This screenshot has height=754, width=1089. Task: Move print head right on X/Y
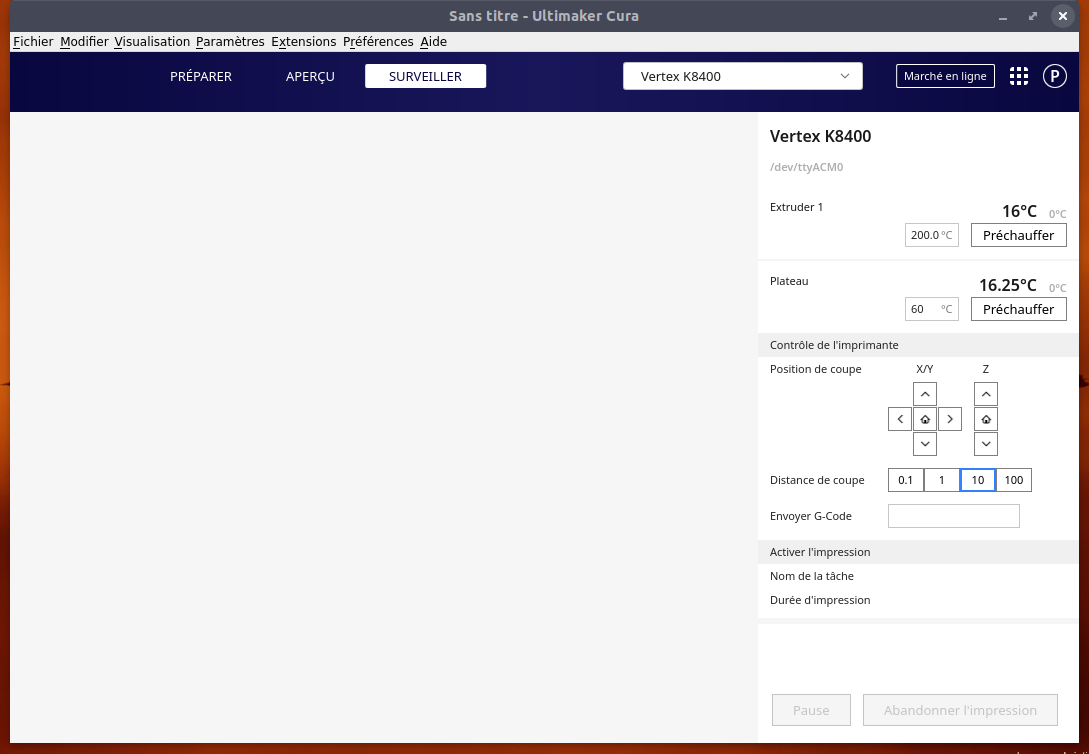click(x=949, y=419)
